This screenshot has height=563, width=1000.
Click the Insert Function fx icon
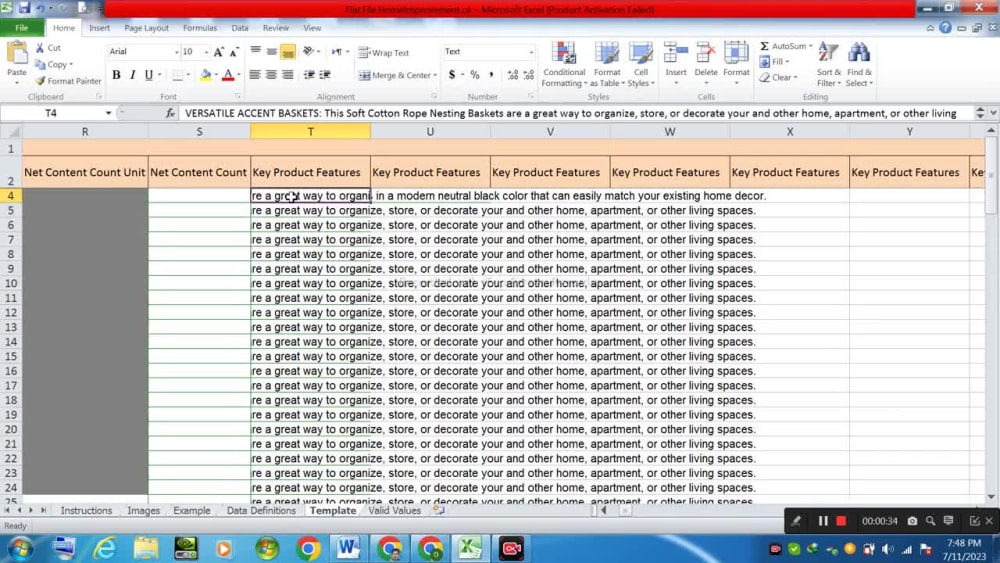170,113
